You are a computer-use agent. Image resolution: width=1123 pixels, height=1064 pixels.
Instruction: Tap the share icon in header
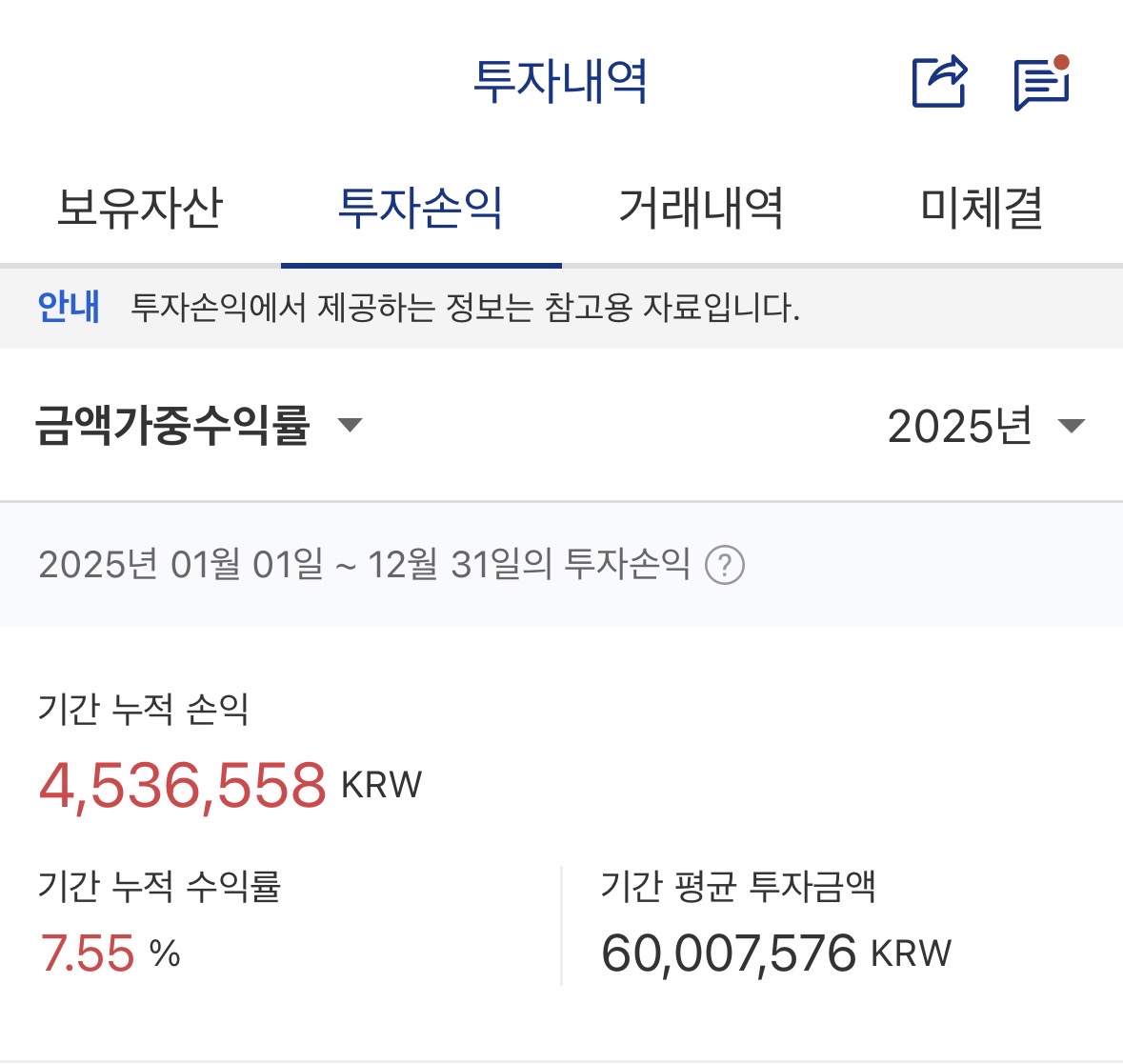939,82
